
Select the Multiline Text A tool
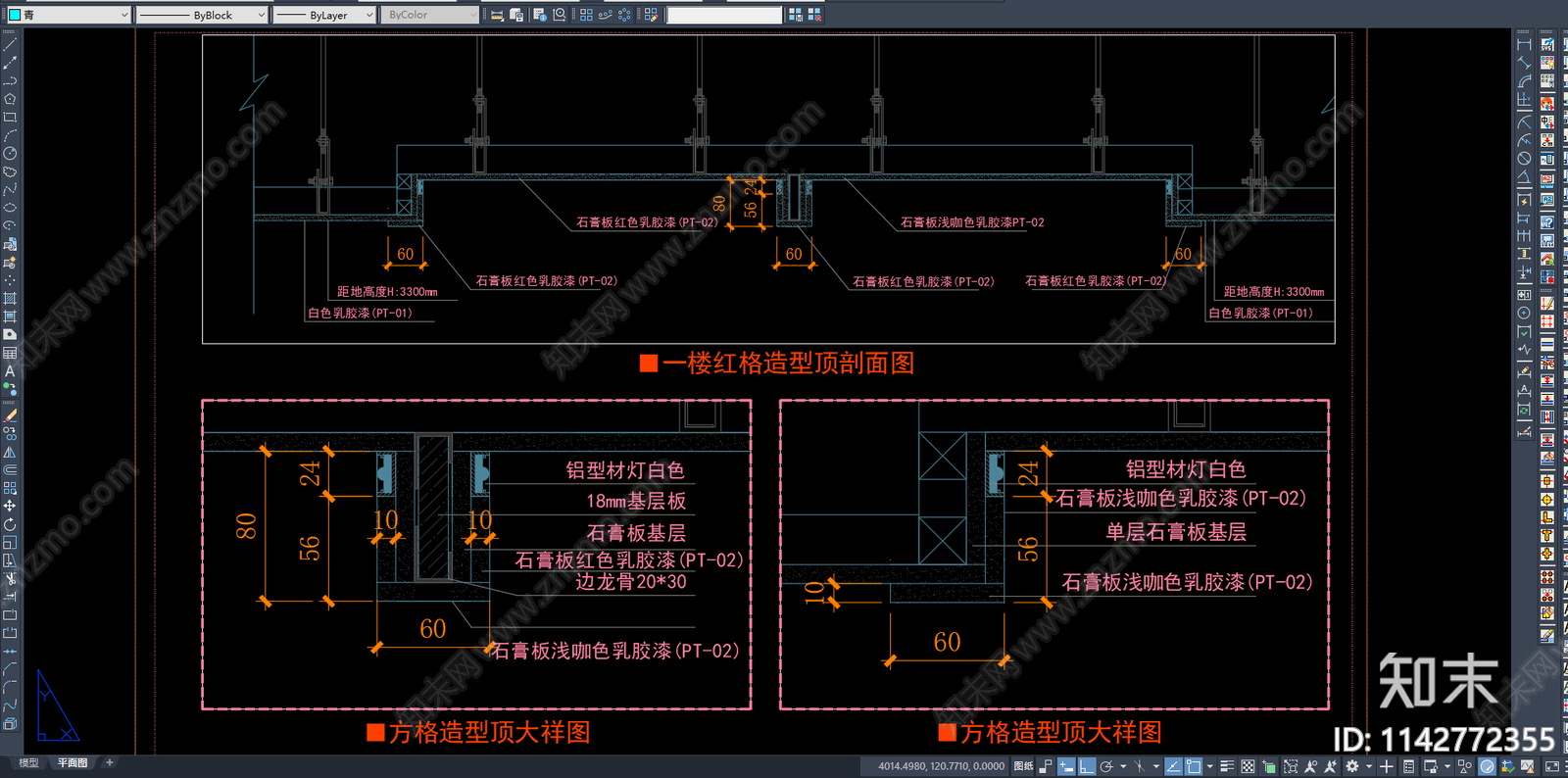point(10,371)
